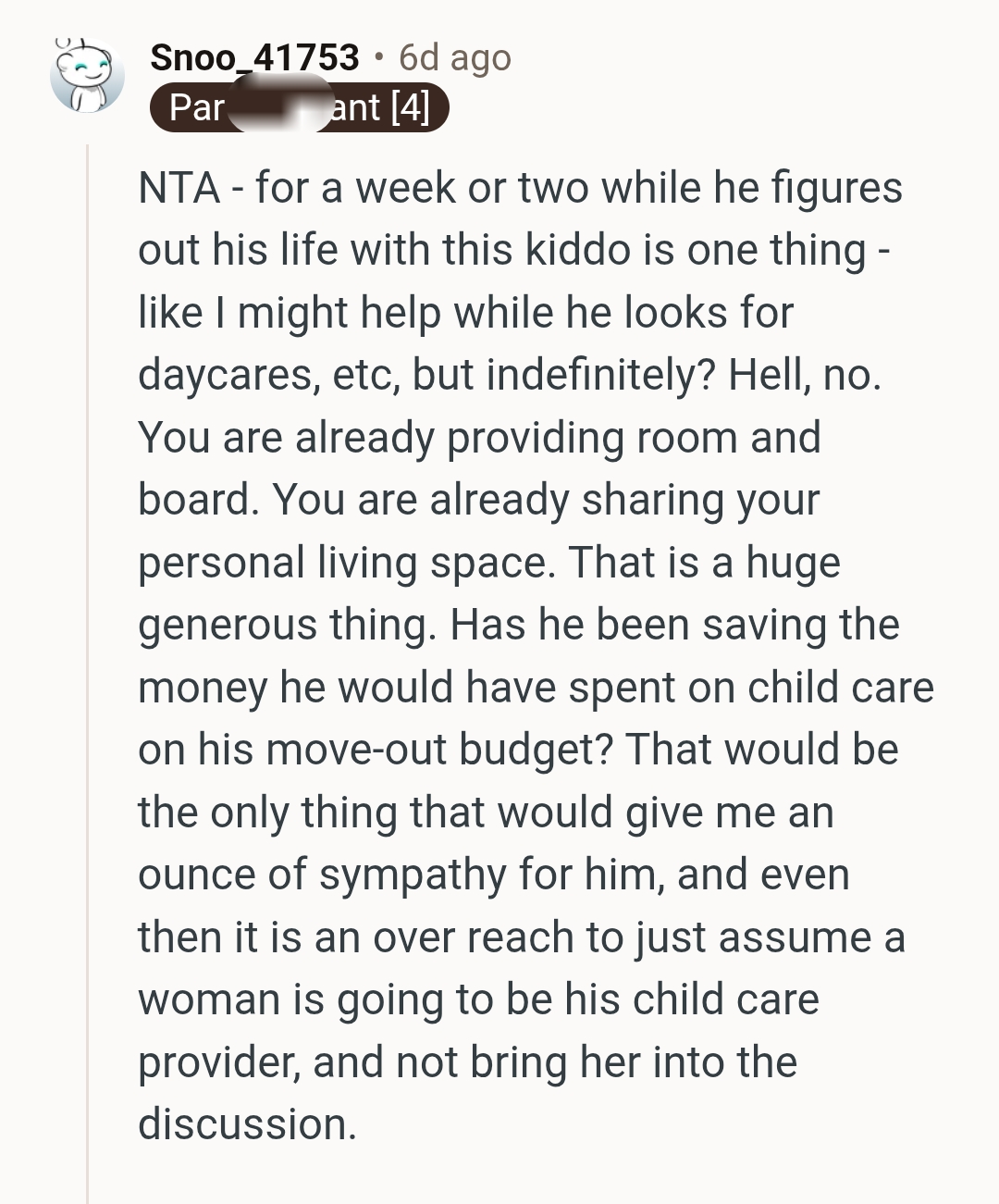Click the final word "discussion."

(247, 1124)
